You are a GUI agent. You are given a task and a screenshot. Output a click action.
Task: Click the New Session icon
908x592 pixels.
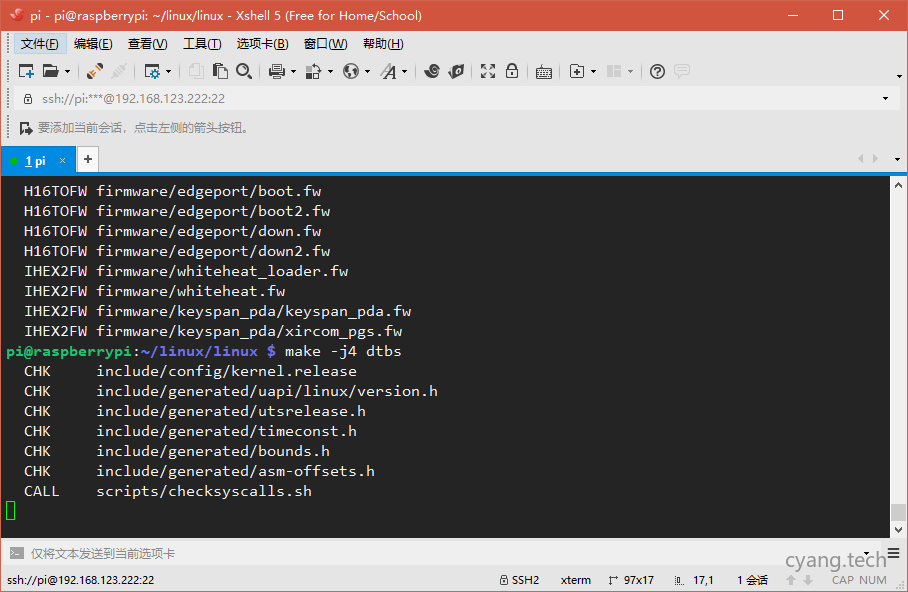click(x=26, y=71)
